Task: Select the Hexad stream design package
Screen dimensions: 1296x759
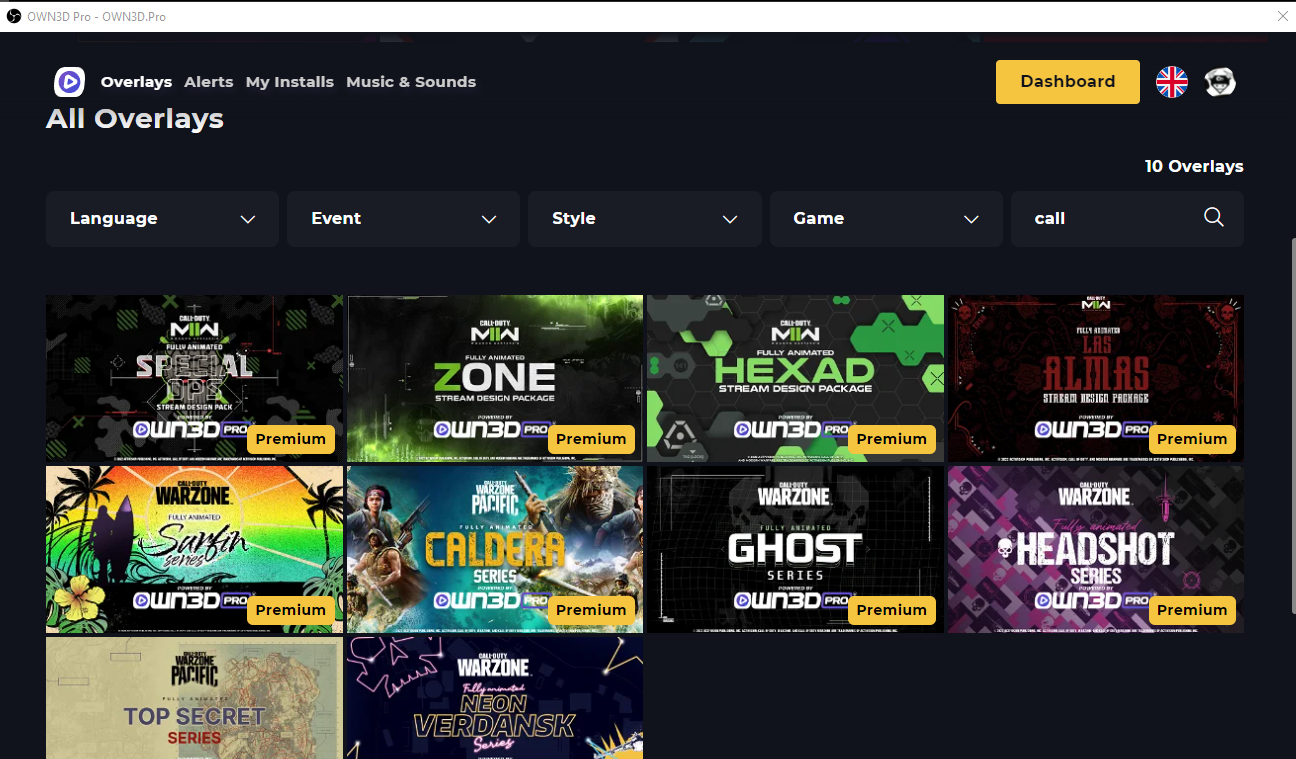Action: click(796, 378)
